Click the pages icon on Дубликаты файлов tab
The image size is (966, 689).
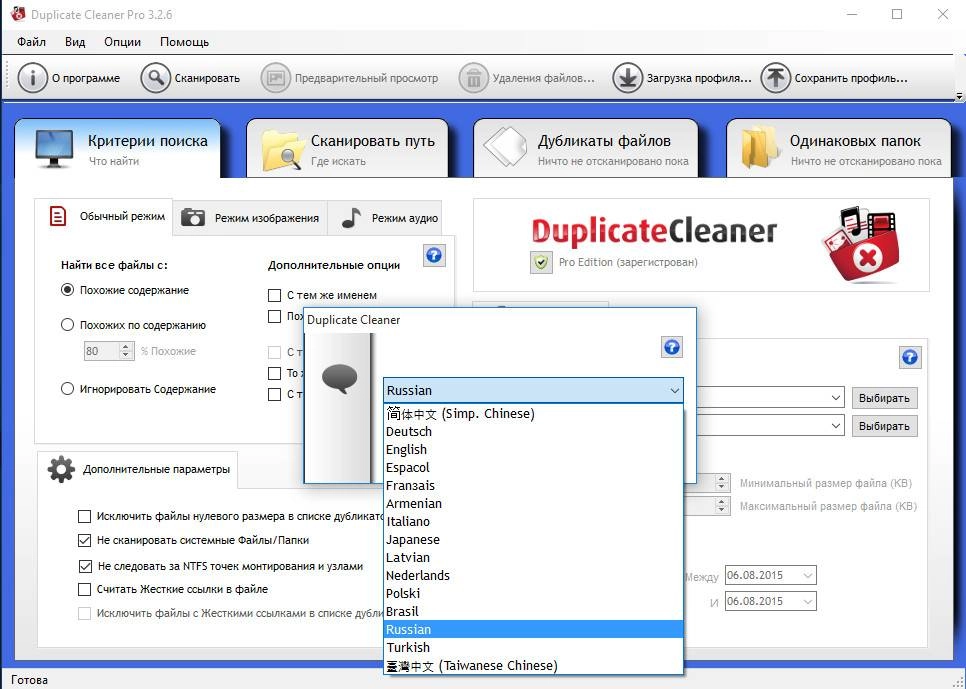tap(506, 147)
